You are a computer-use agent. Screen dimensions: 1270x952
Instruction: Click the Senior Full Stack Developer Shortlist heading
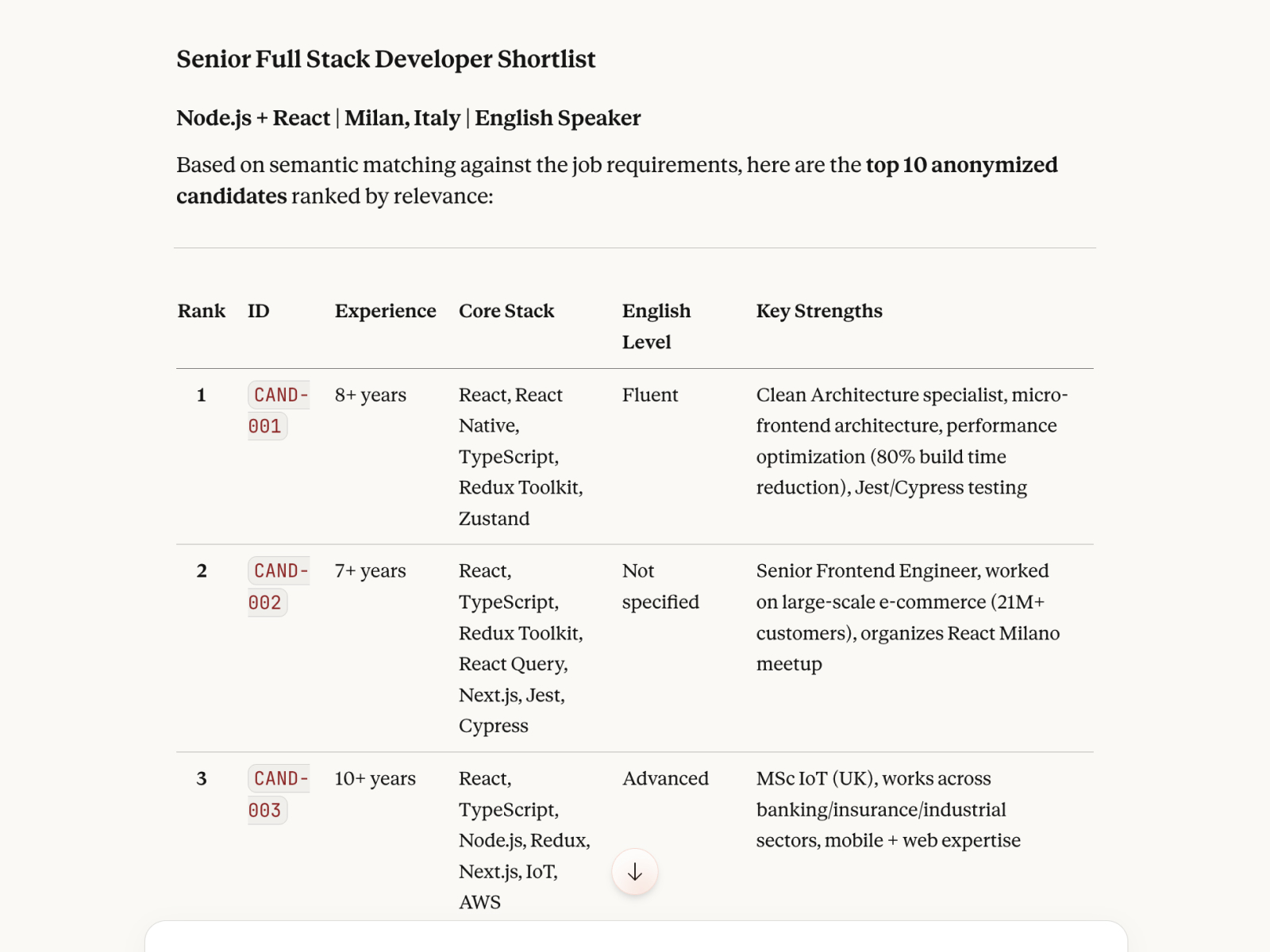pyautogui.click(x=386, y=59)
